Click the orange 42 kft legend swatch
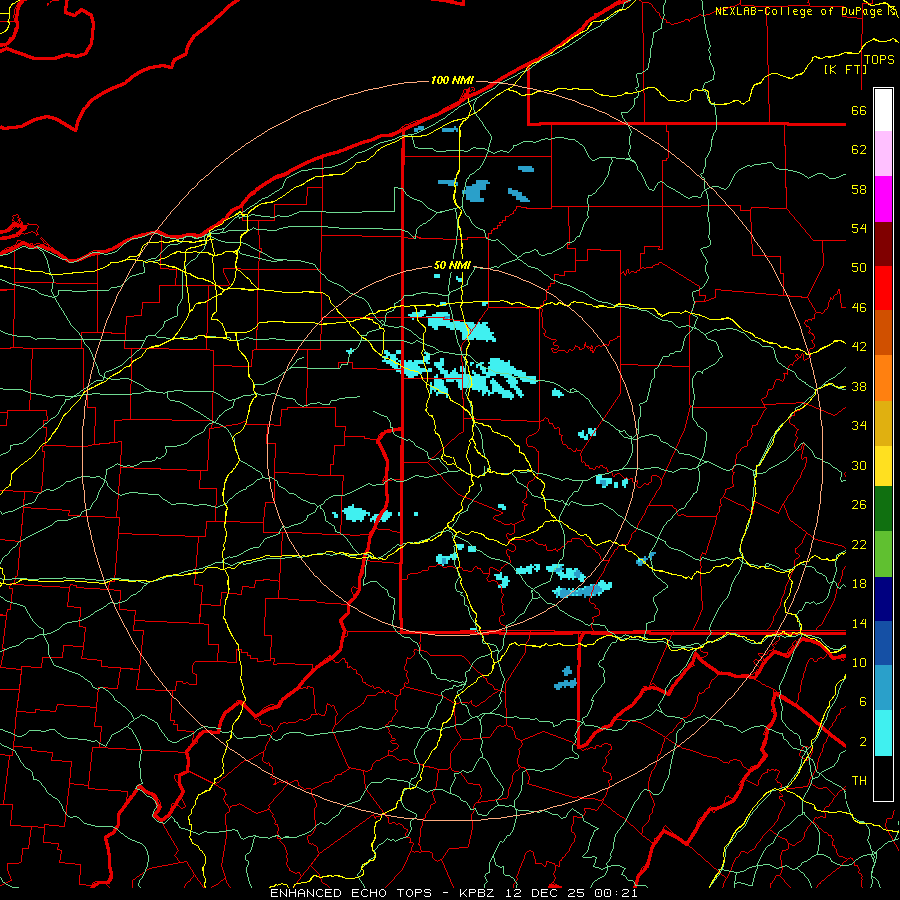Image resolution: width=900 pixels, height=900 pixels. click(883, 378)
